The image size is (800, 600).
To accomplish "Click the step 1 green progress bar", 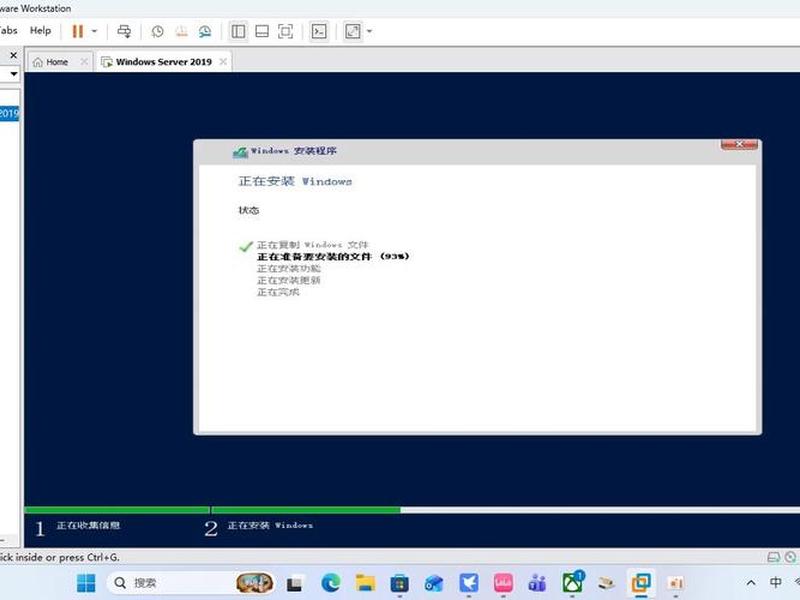I will pos(117,510).
